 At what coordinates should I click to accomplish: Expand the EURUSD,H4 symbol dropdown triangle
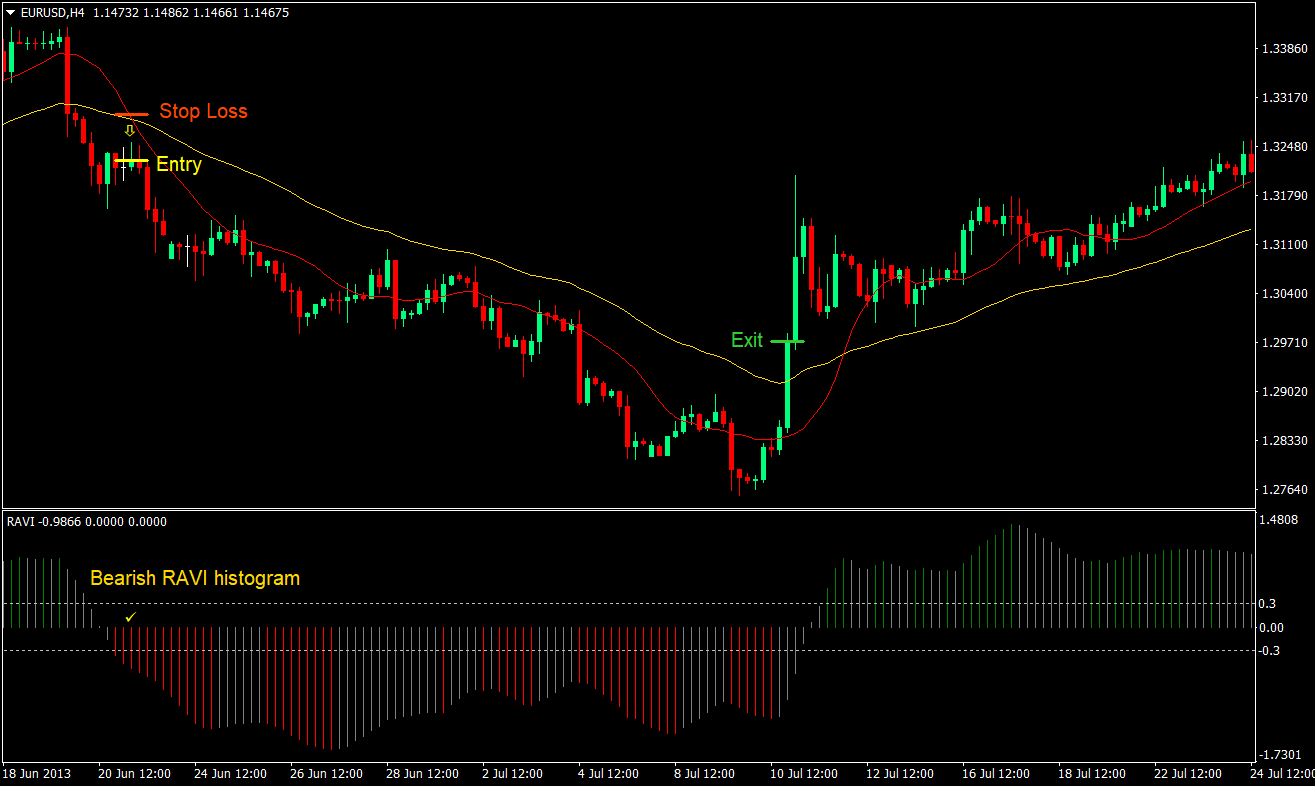coord(10,12)
